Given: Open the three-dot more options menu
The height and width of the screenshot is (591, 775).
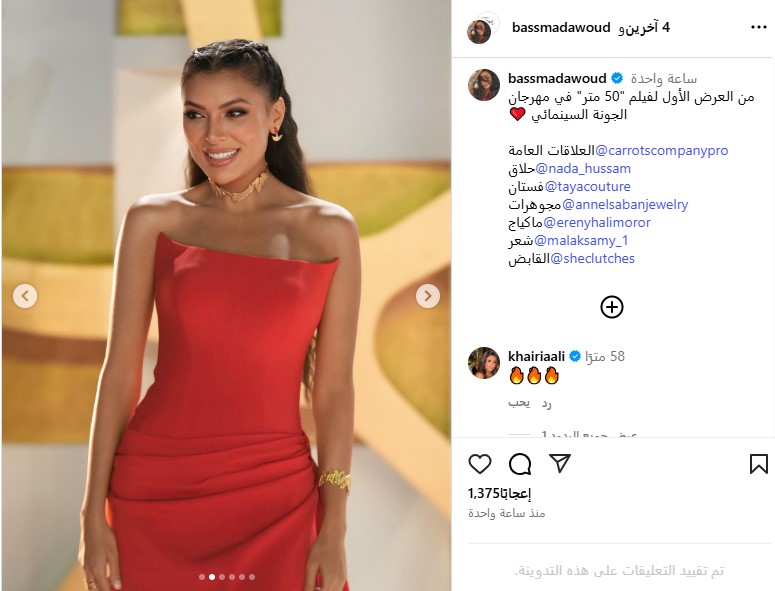Looking at the screenshot, I should (759, 27).
